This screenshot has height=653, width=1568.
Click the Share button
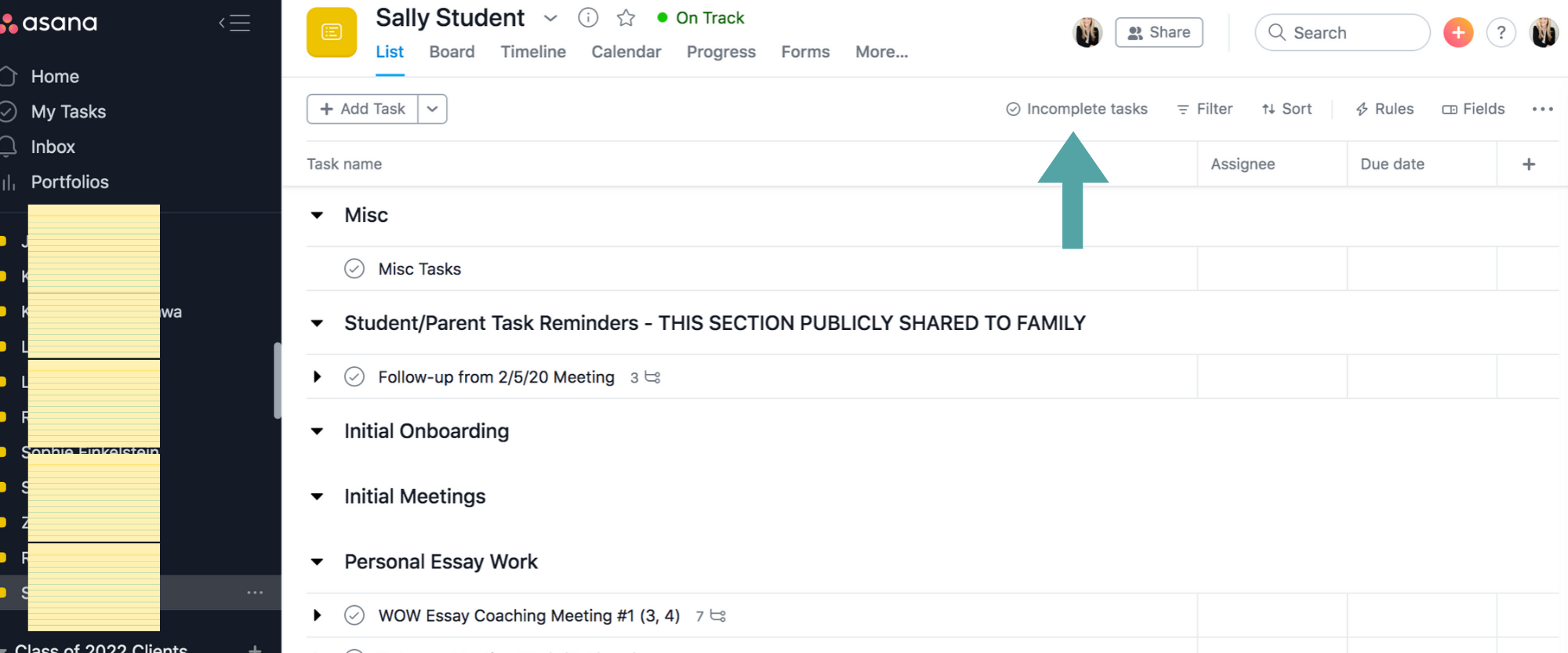pos(1159,33)
